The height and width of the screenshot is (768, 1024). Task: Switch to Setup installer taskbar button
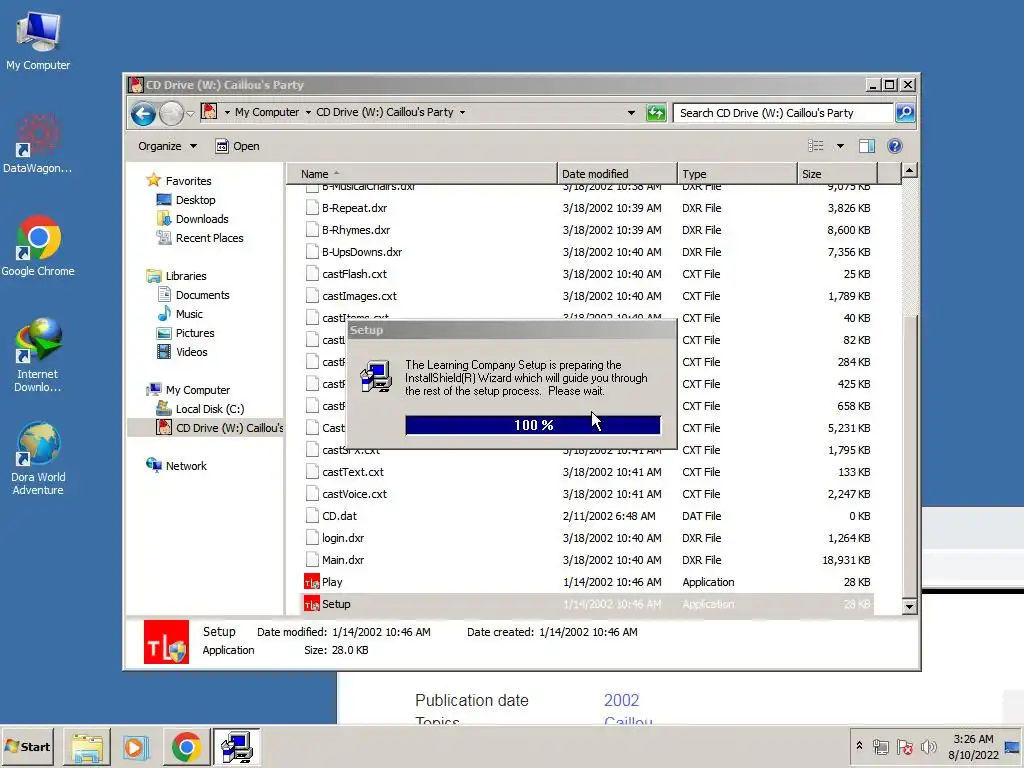coord(236,747)
